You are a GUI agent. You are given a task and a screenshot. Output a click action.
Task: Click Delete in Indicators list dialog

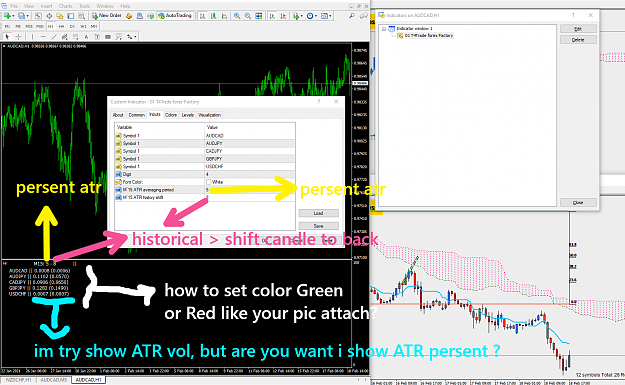pyautogui.click(x=578, y=40)
